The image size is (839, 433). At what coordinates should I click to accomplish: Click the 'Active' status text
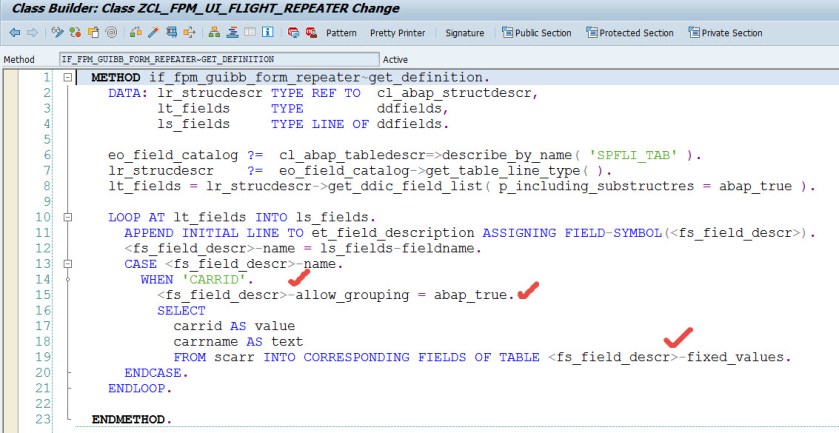395,59
